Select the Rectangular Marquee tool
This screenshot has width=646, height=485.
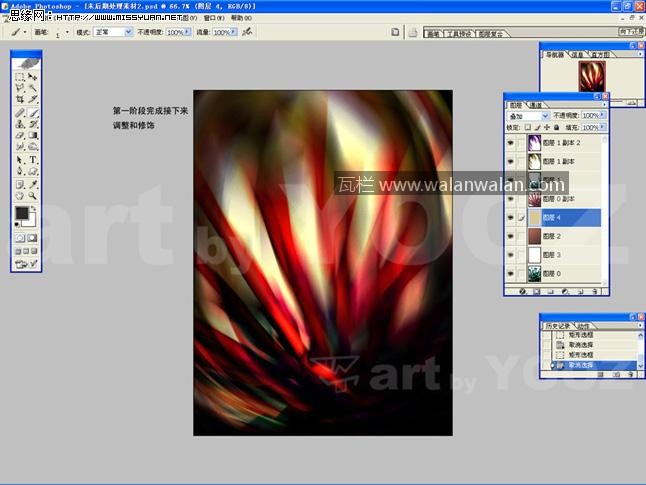tap(20, 77)
